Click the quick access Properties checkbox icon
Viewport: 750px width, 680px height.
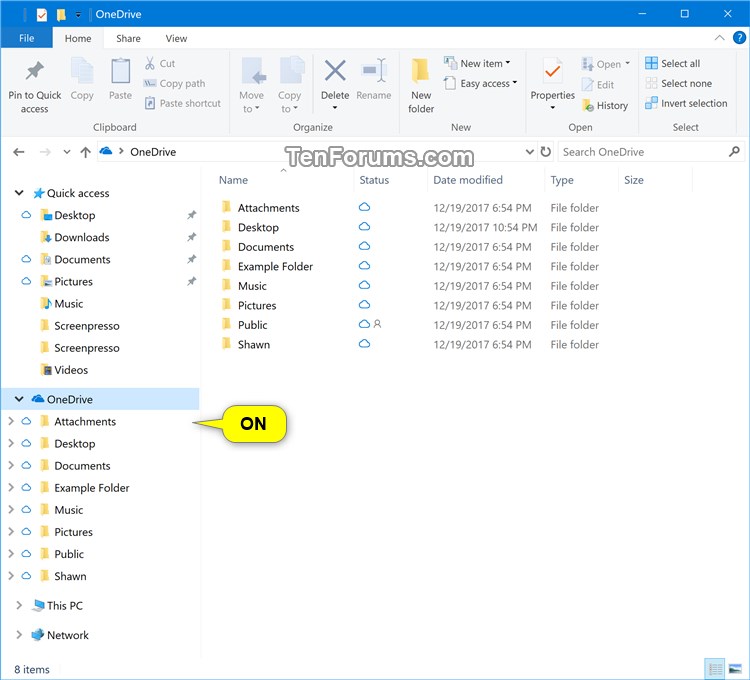[42, 15]
